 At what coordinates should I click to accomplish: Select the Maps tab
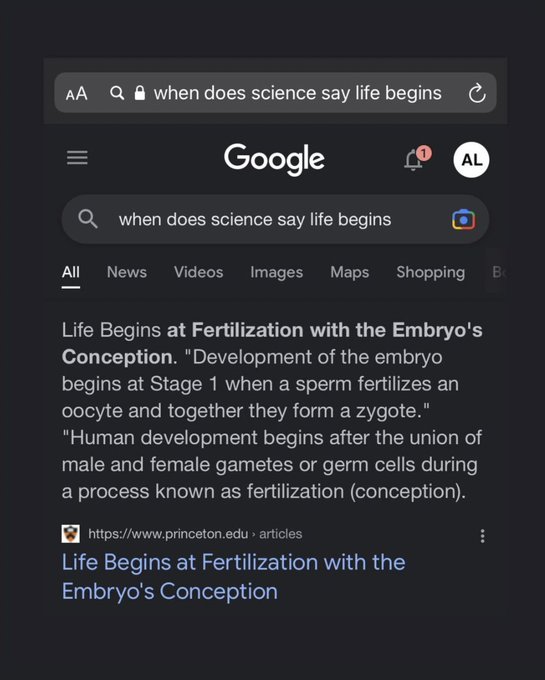tap(349, 272)
